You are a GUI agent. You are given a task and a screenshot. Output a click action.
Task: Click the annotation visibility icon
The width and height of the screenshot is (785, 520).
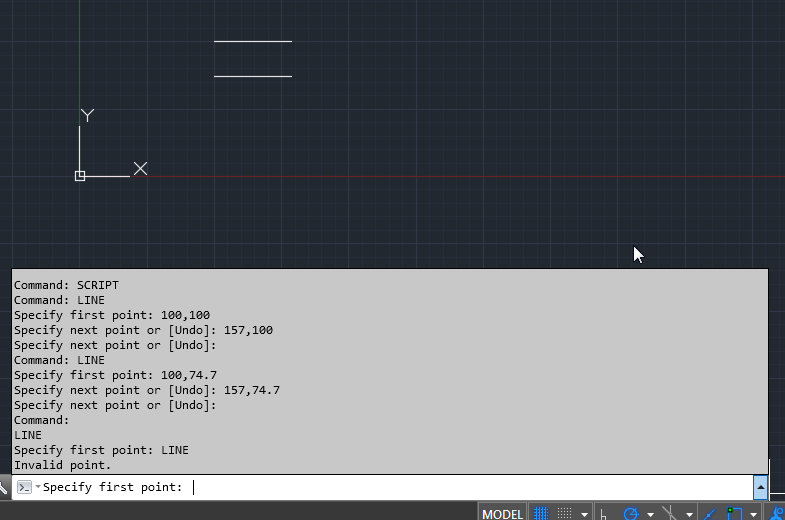[x=776, y=514]
